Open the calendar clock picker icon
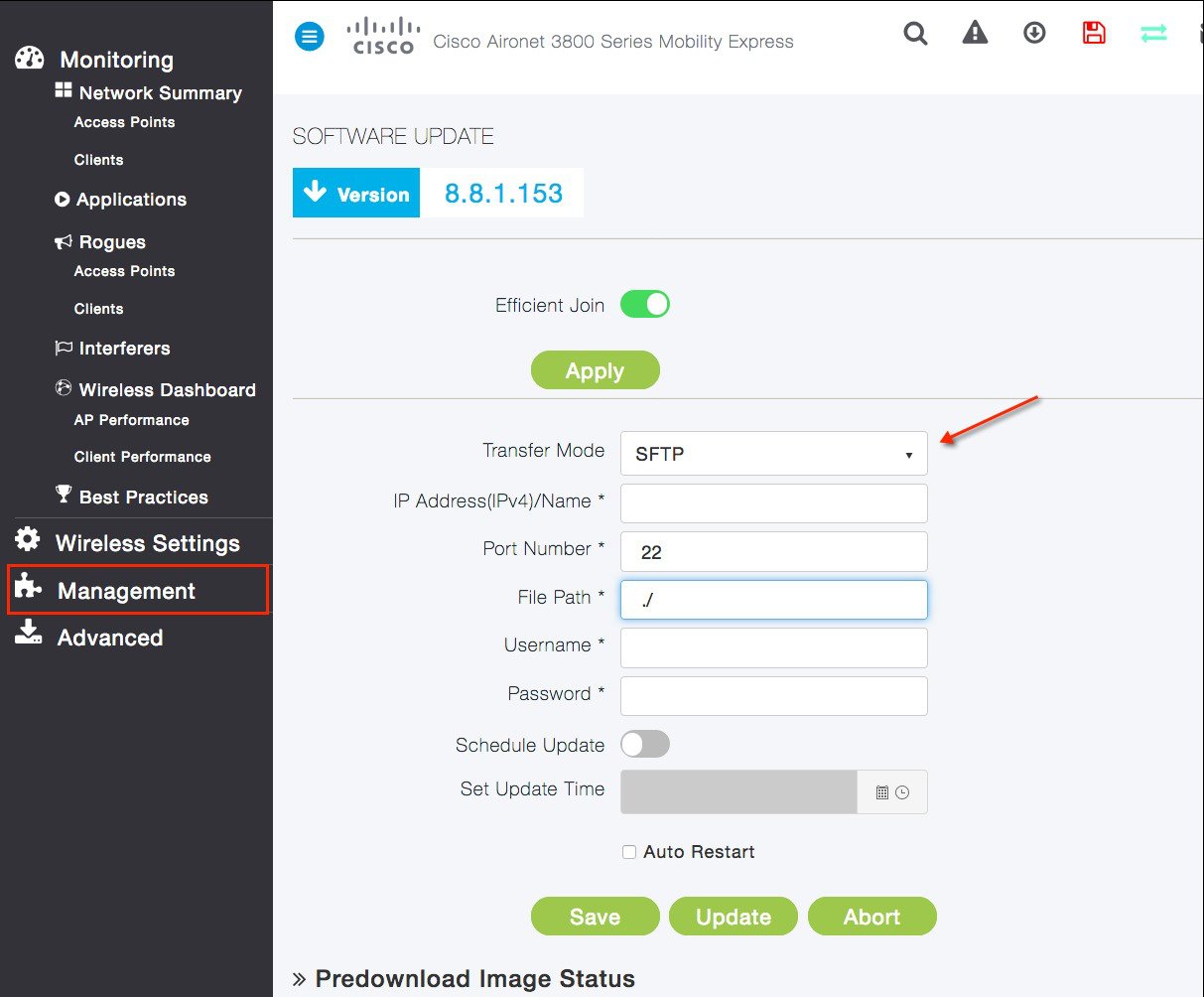1204x997 pixels. [892, 792]
